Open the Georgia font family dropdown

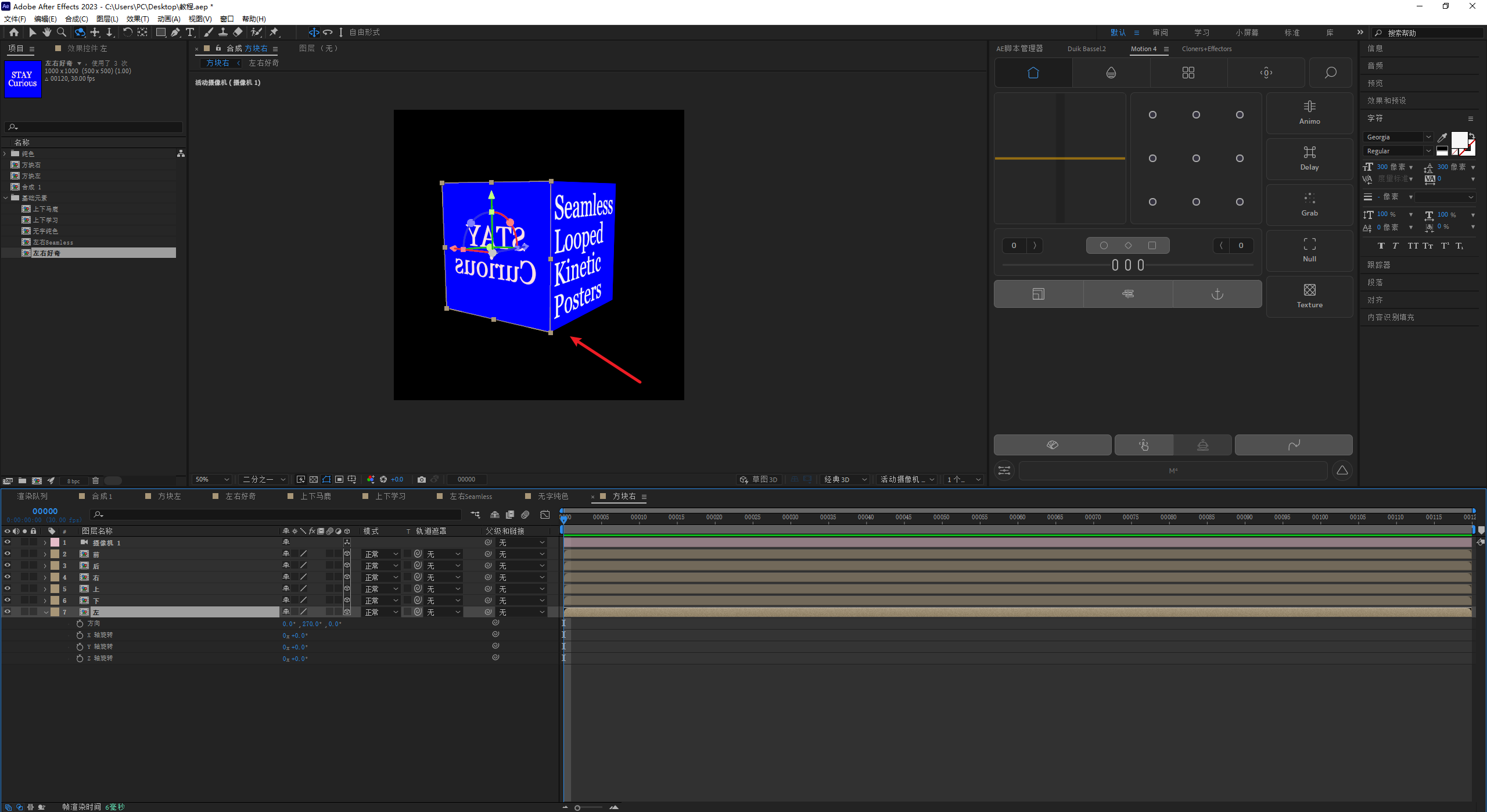coord(1428,137)
